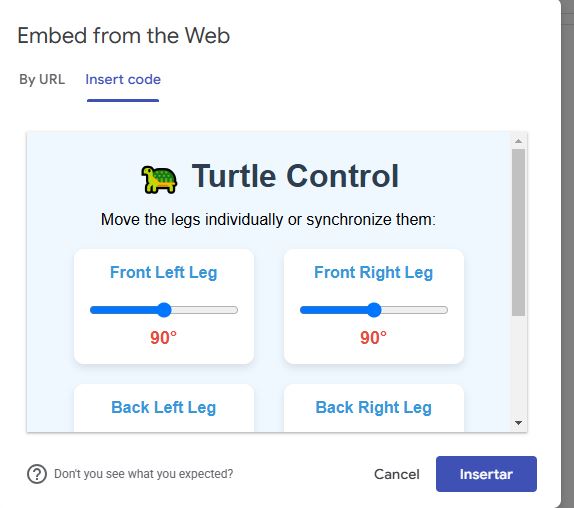Viewport: 574px width, 508px height.
Task: Click the Front Left Leg slider handle
Action: [x=164, y=310]
